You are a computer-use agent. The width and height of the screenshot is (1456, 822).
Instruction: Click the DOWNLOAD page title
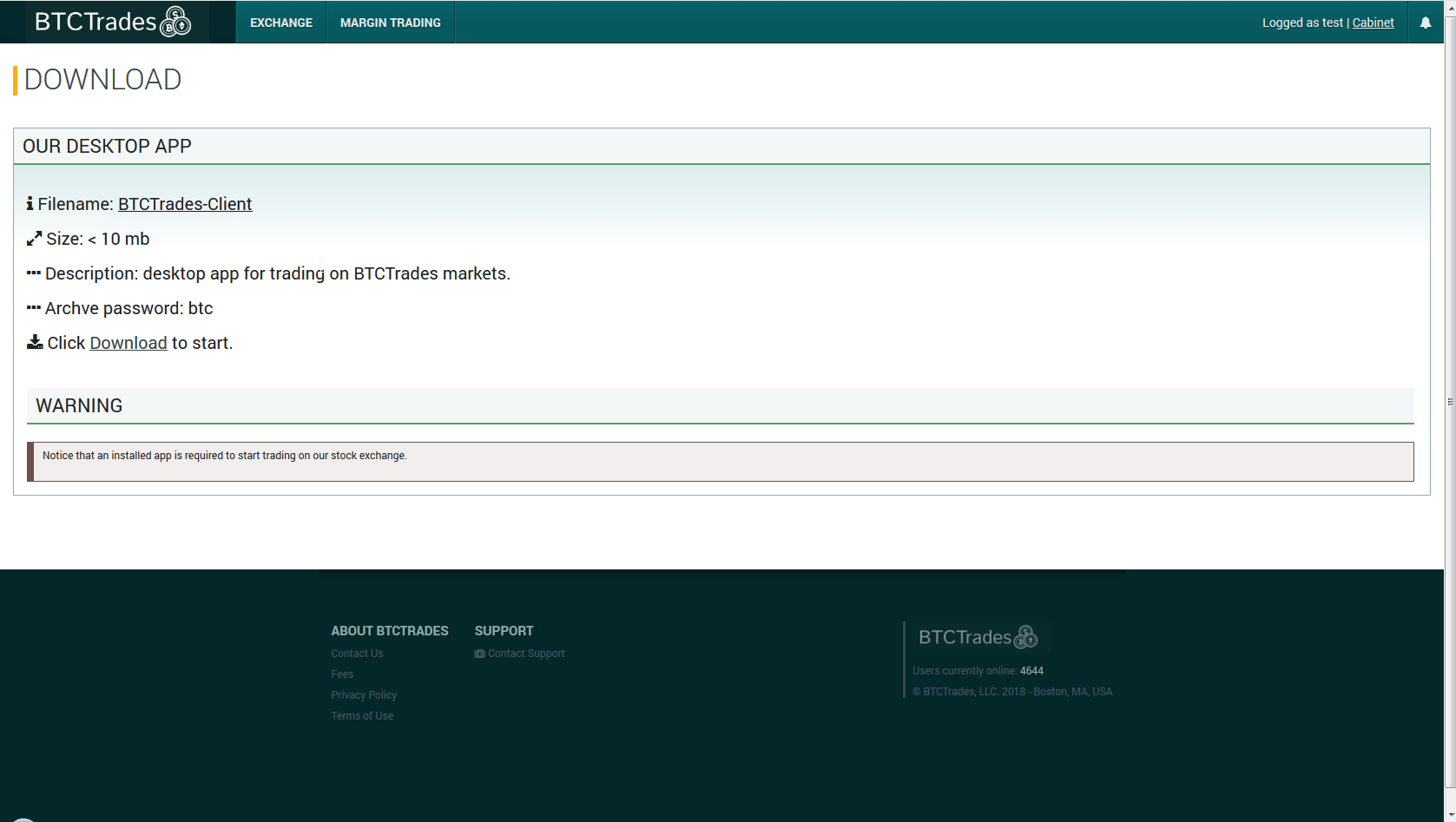(102, 79)
